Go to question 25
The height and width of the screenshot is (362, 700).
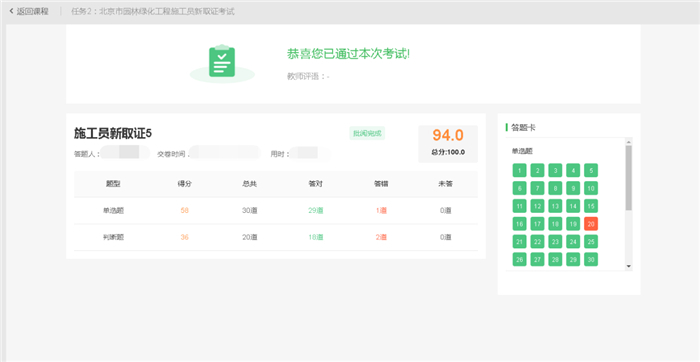click(x=591, y=242)
